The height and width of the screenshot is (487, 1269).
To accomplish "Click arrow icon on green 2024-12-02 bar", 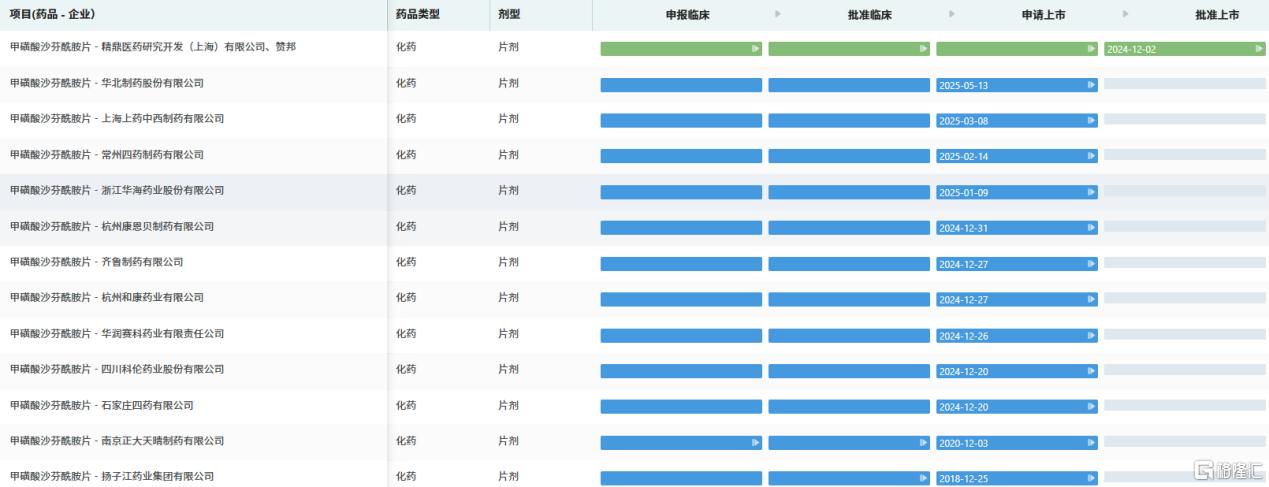I will point(1259,48).
